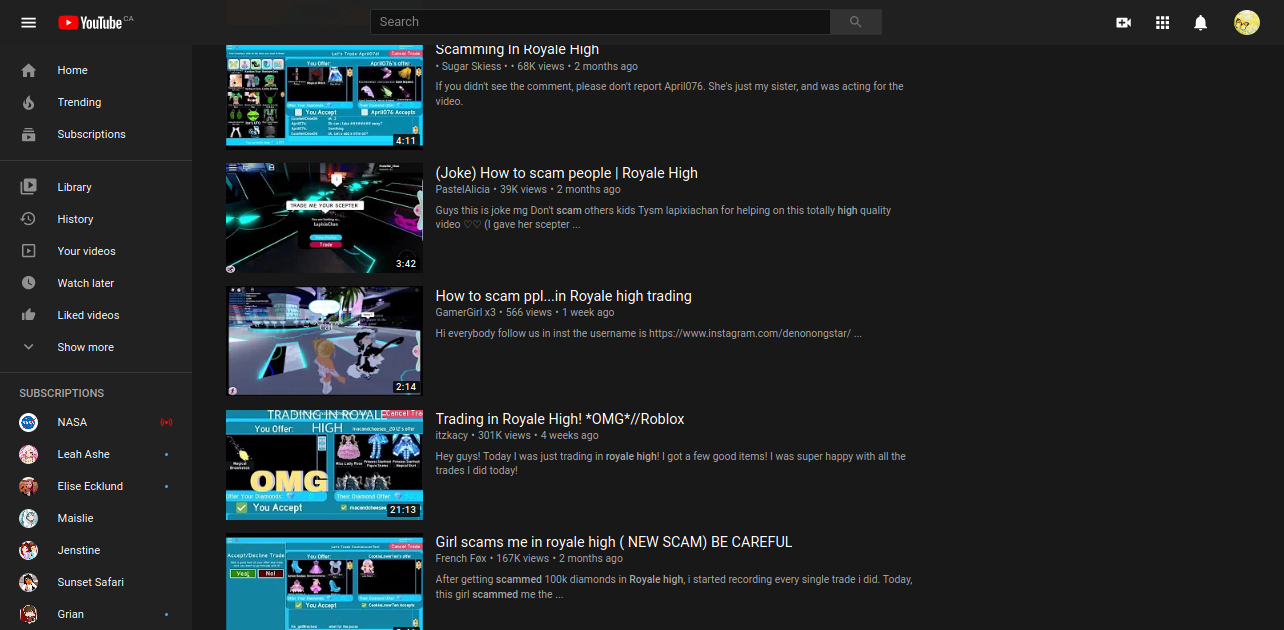The height and width of the screenshot is (630, 1284).
Task: Expand the sidebar with Show more
Action: point(96,347)
